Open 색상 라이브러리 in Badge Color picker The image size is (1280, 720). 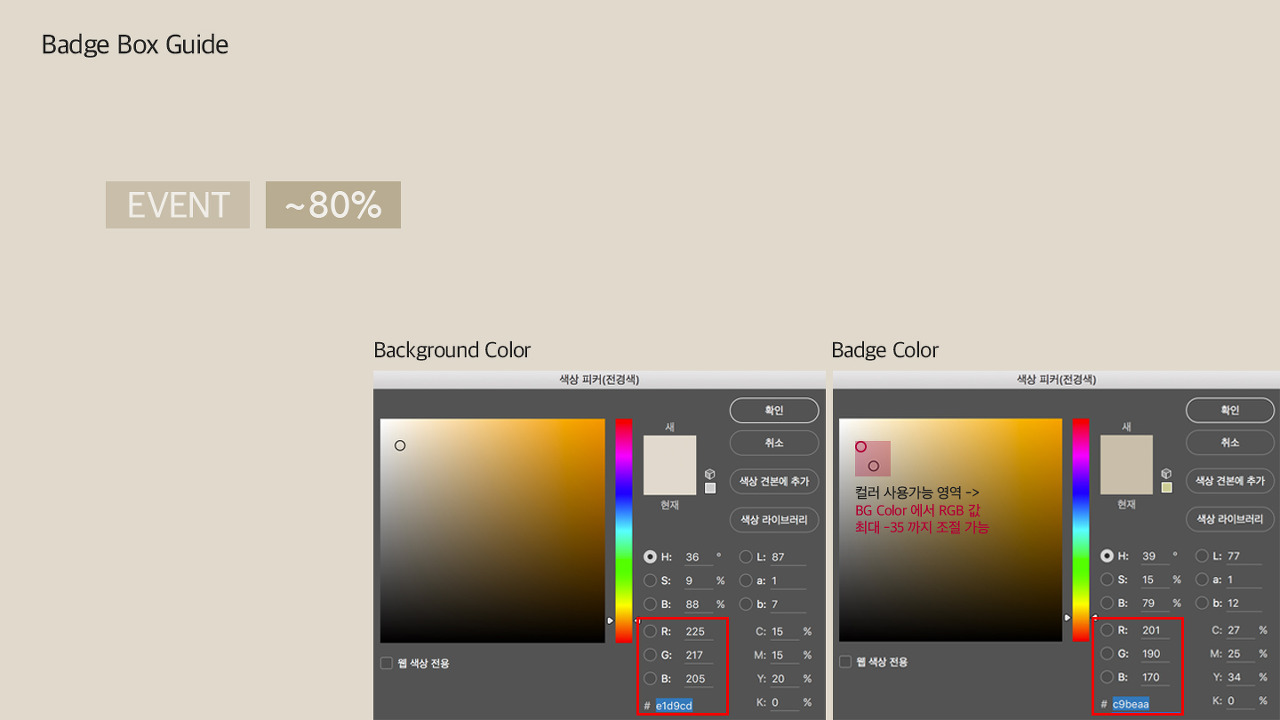click(x=1230, y=520)
